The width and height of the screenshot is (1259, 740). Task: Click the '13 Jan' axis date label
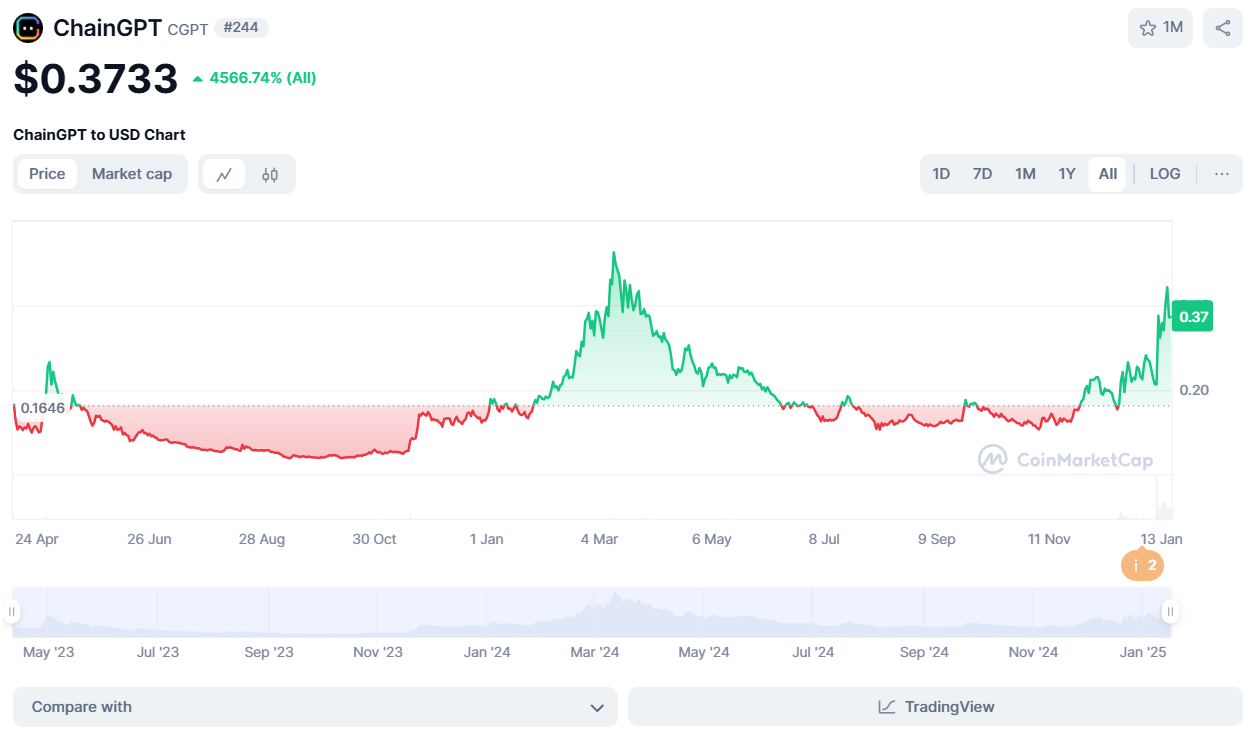(x=1162, y=539)
